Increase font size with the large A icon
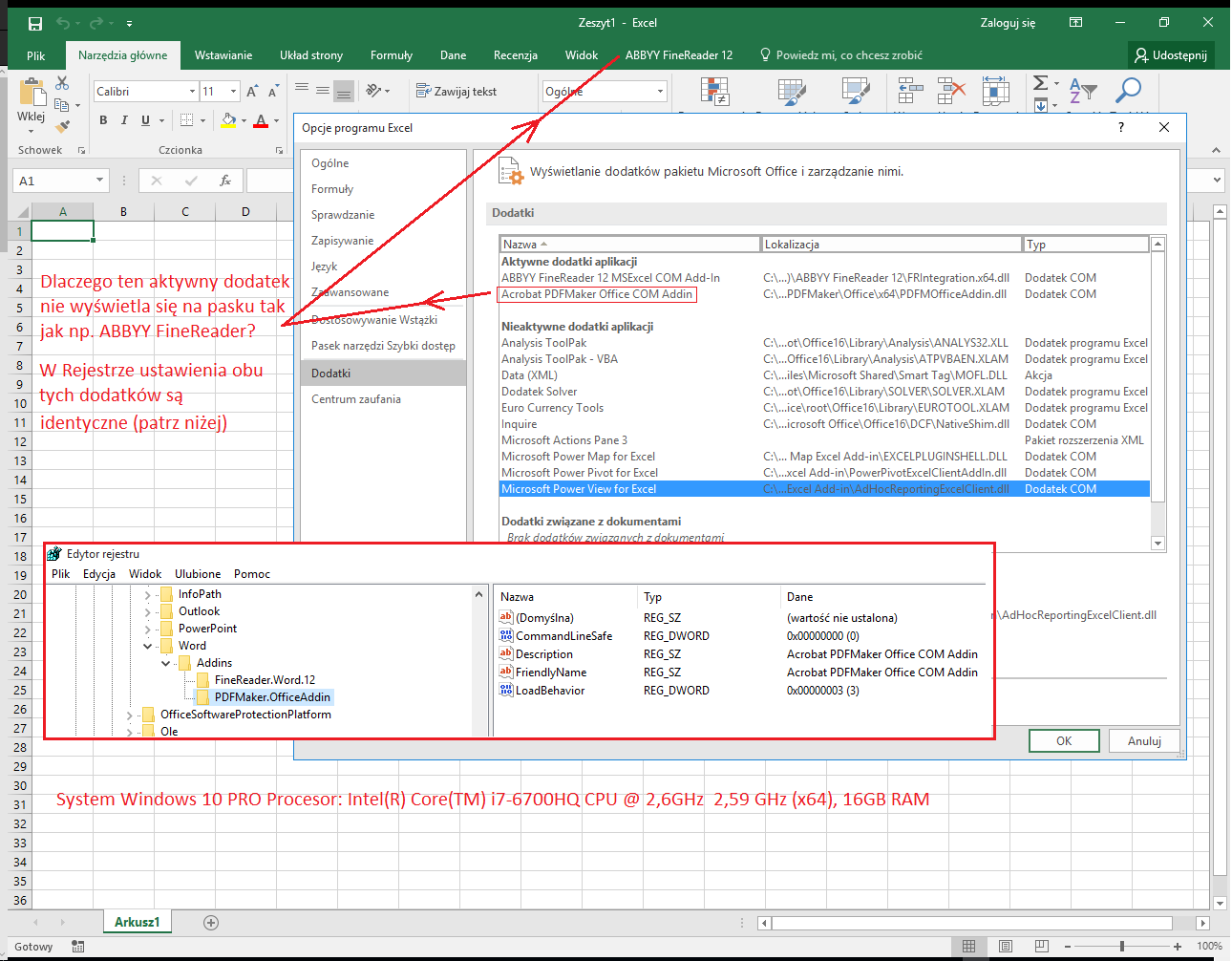1232x961 pixels. click(252, 92)
